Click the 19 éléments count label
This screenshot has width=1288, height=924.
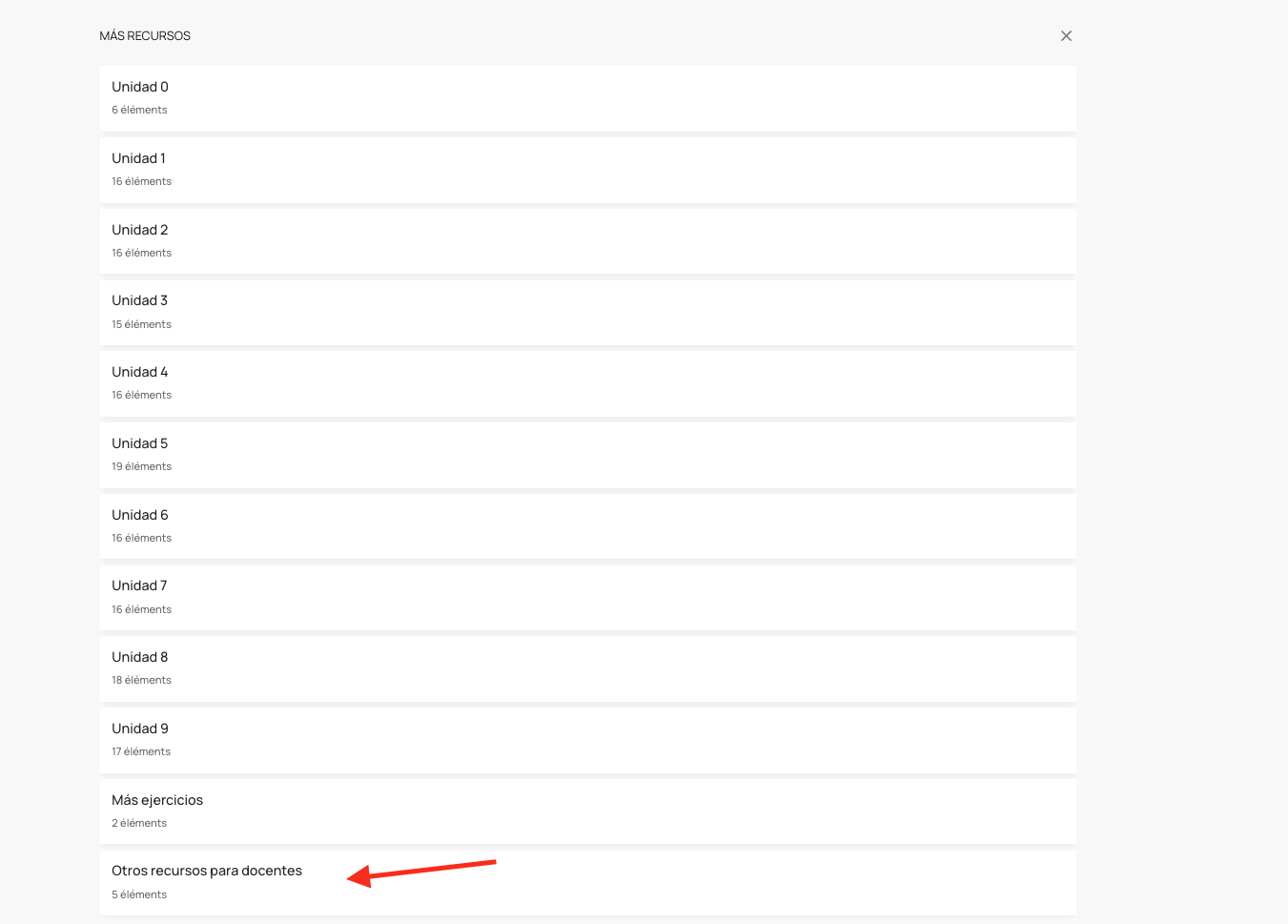tap(141, 467)
